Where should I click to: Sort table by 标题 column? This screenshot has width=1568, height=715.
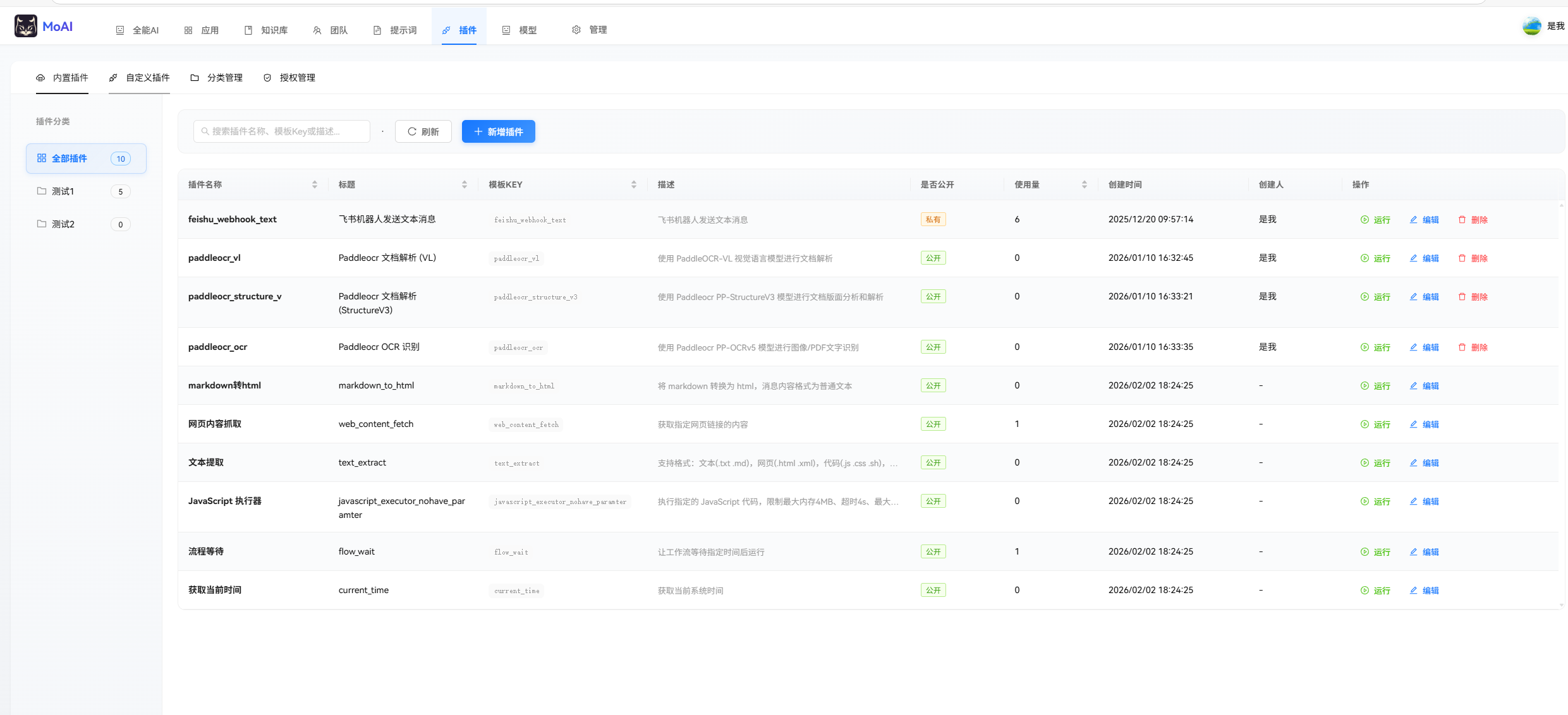tap(465, 184)
